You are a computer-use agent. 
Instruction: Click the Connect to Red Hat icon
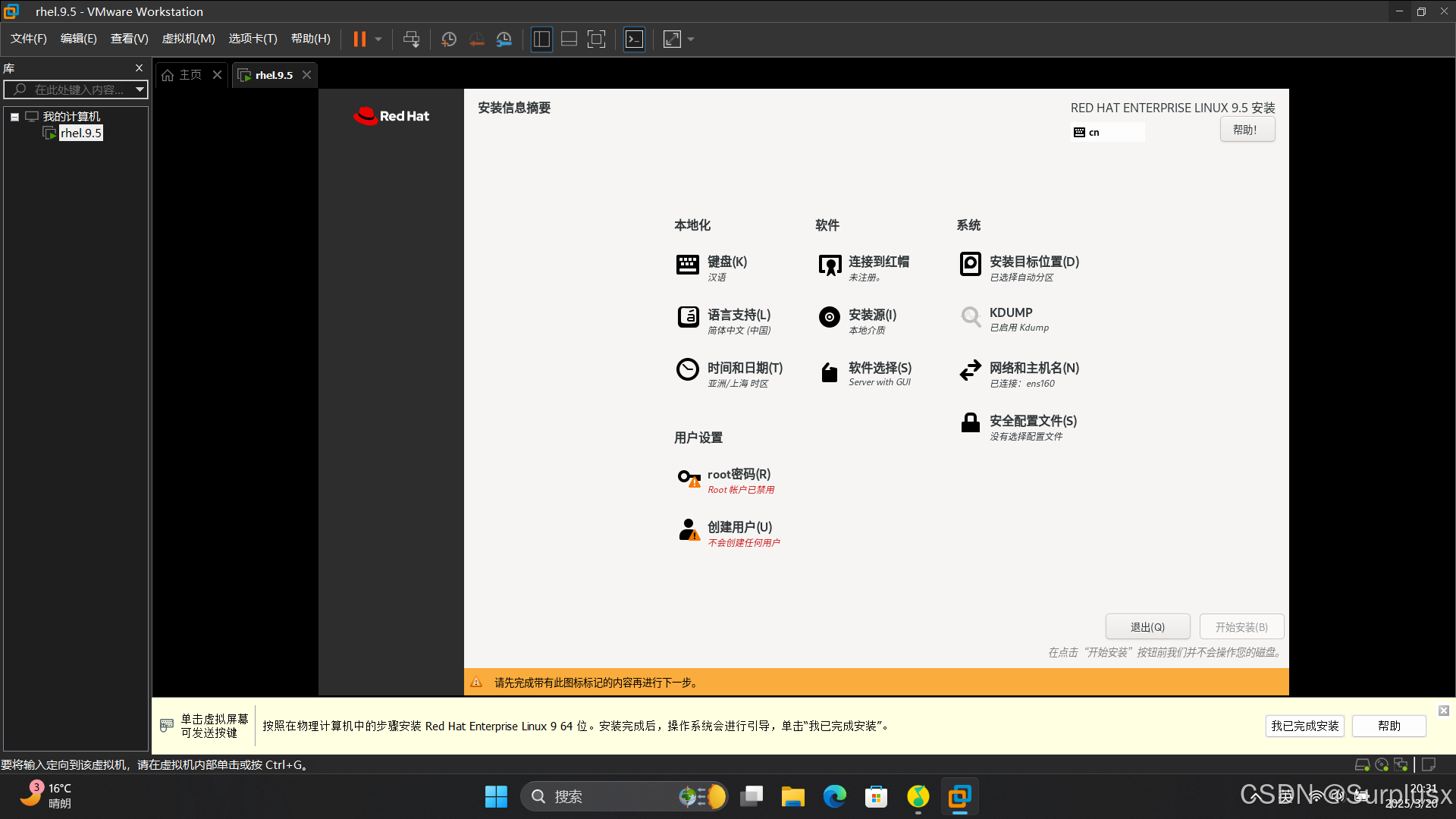click(x=830, y=265)
